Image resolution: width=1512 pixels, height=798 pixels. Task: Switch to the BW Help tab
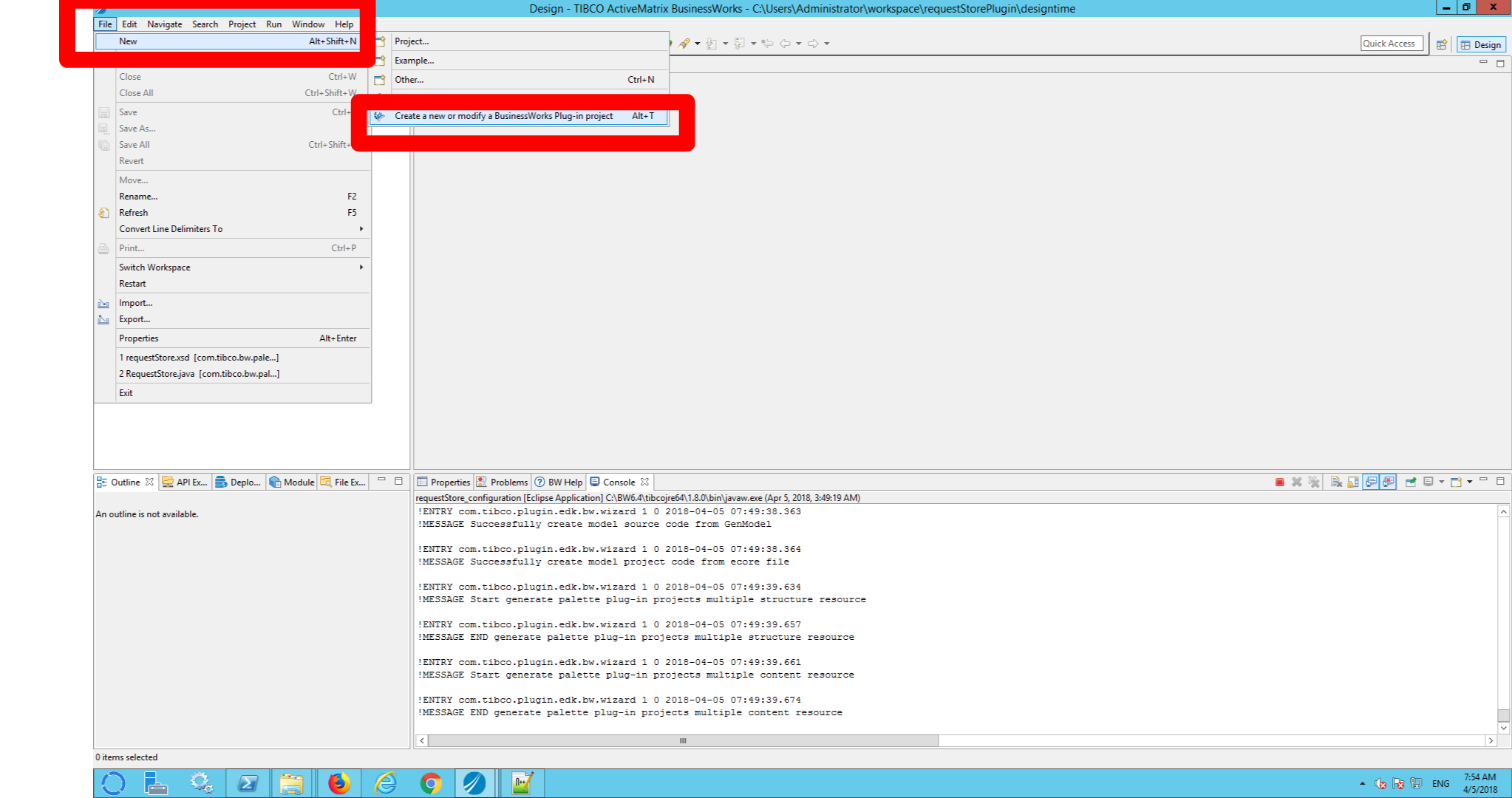tap(559, 482)
